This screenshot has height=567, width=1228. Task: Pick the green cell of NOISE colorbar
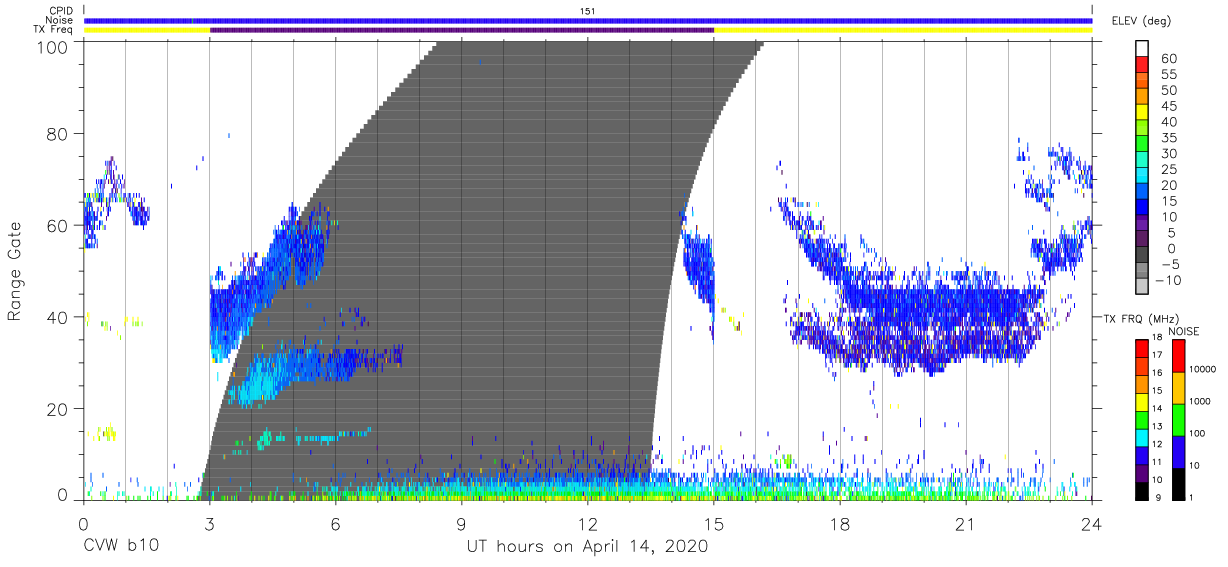pos(1178,420)
